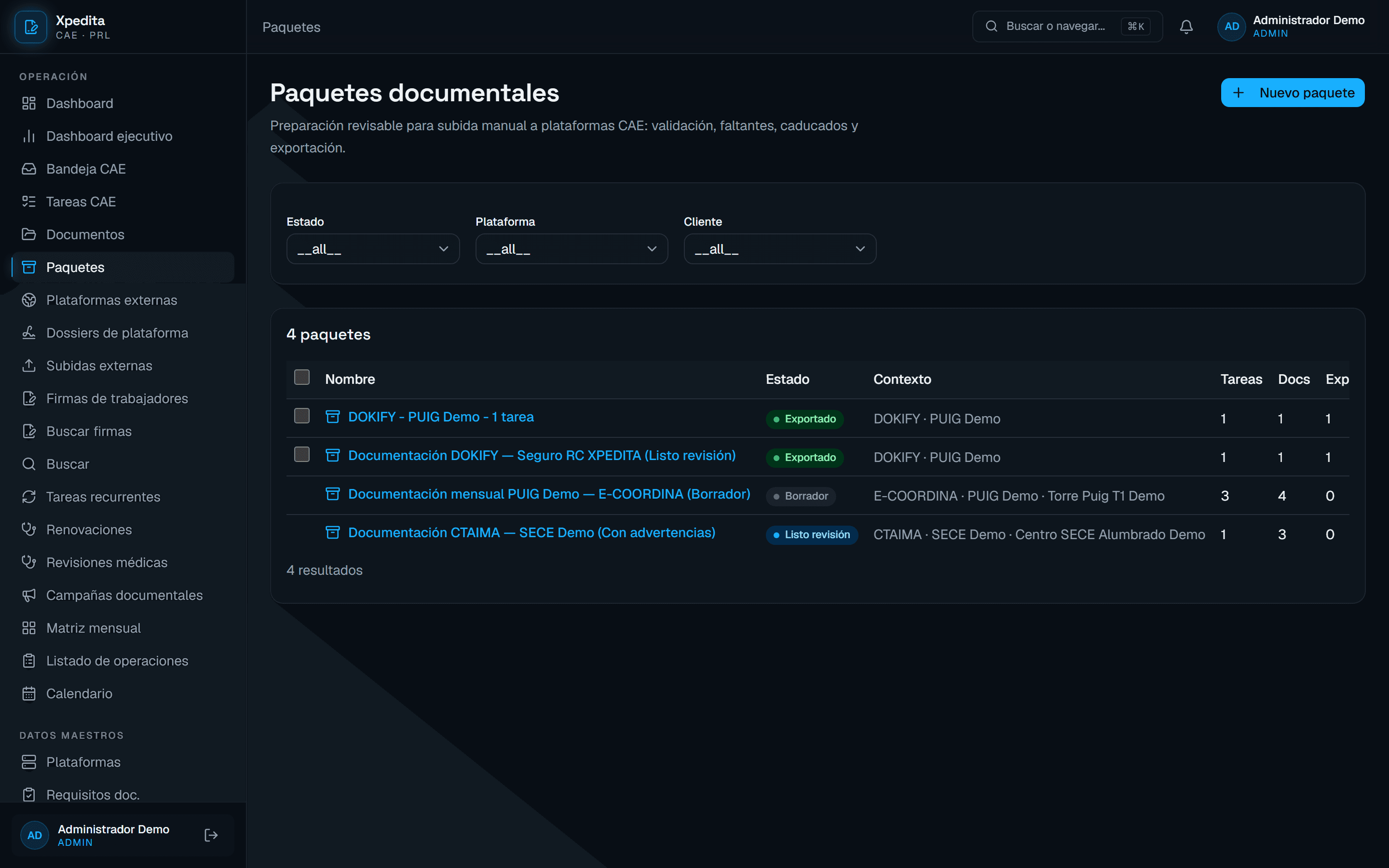Click the Paquetes breadcrumb in top bar
1389x868 pixels.
tap(291, 27)
